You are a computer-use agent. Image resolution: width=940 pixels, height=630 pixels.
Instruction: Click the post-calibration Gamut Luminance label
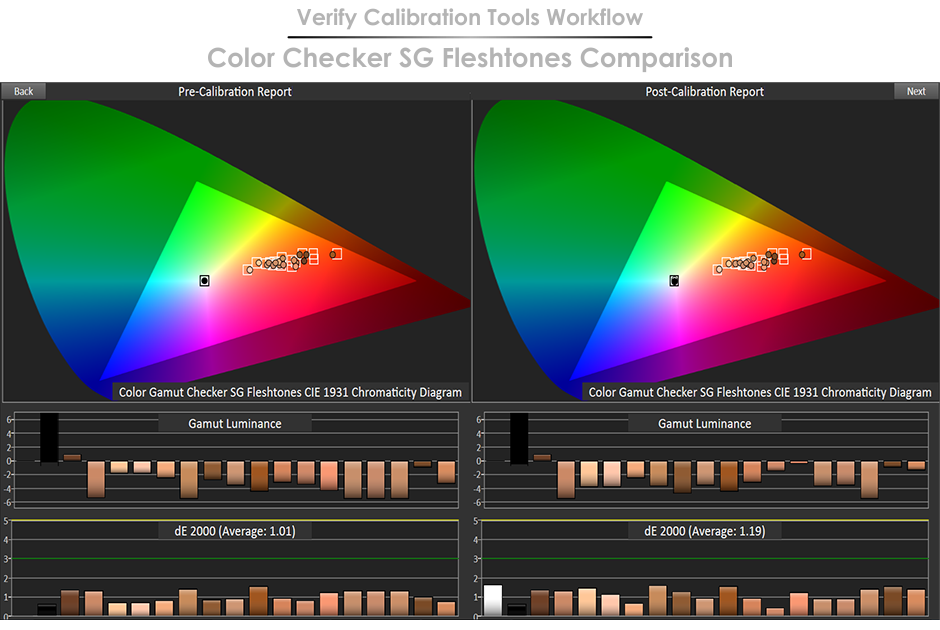pos(704,424)
